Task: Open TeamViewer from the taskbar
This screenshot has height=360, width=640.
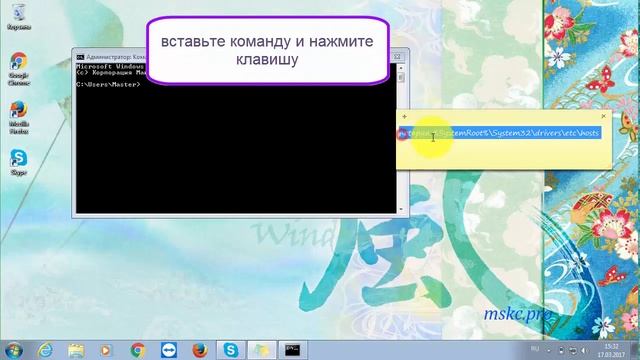Action: (x=169, y=350)
